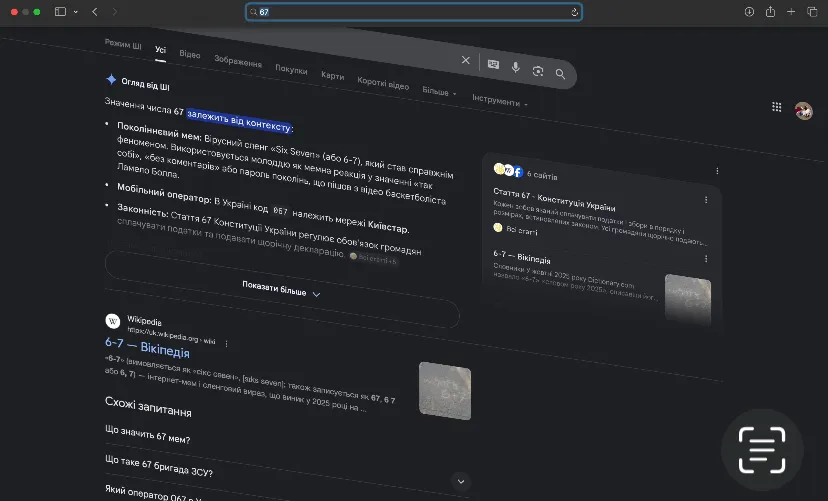Activate the Live Text scan button

pyautogui.click(x=761, y=450)
